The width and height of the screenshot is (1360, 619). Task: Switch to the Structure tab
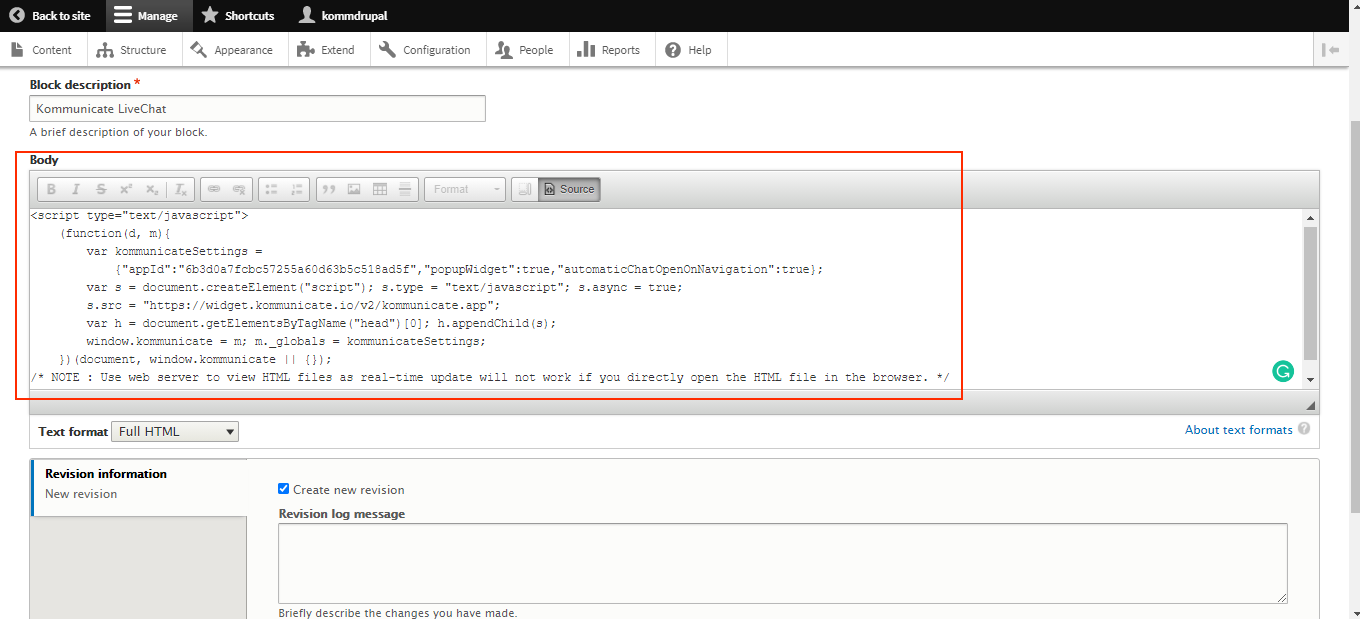click(x=133, y=48)
